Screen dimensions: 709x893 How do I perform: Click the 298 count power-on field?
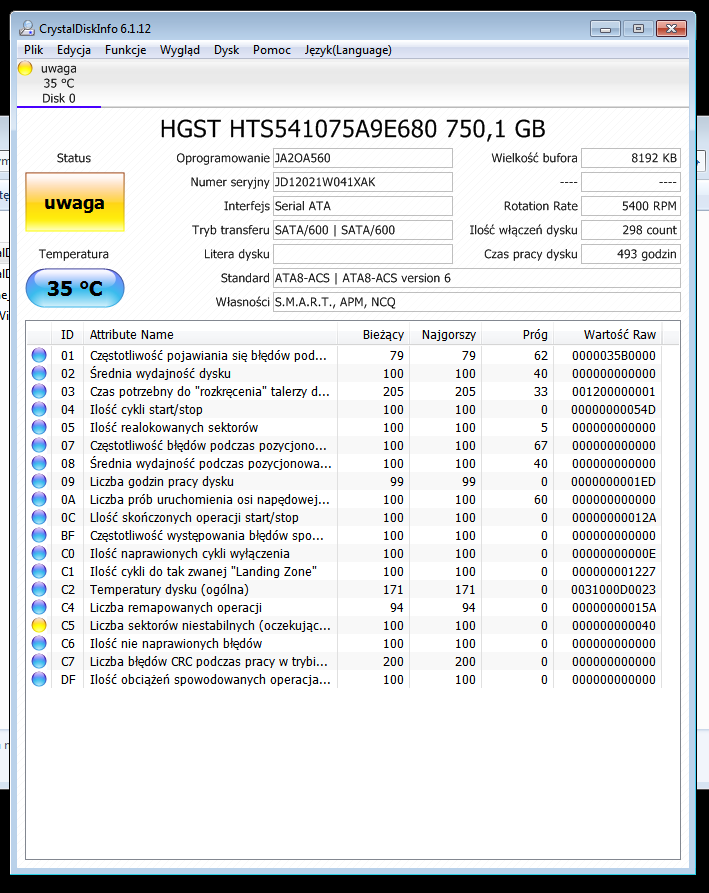point(630,230)
